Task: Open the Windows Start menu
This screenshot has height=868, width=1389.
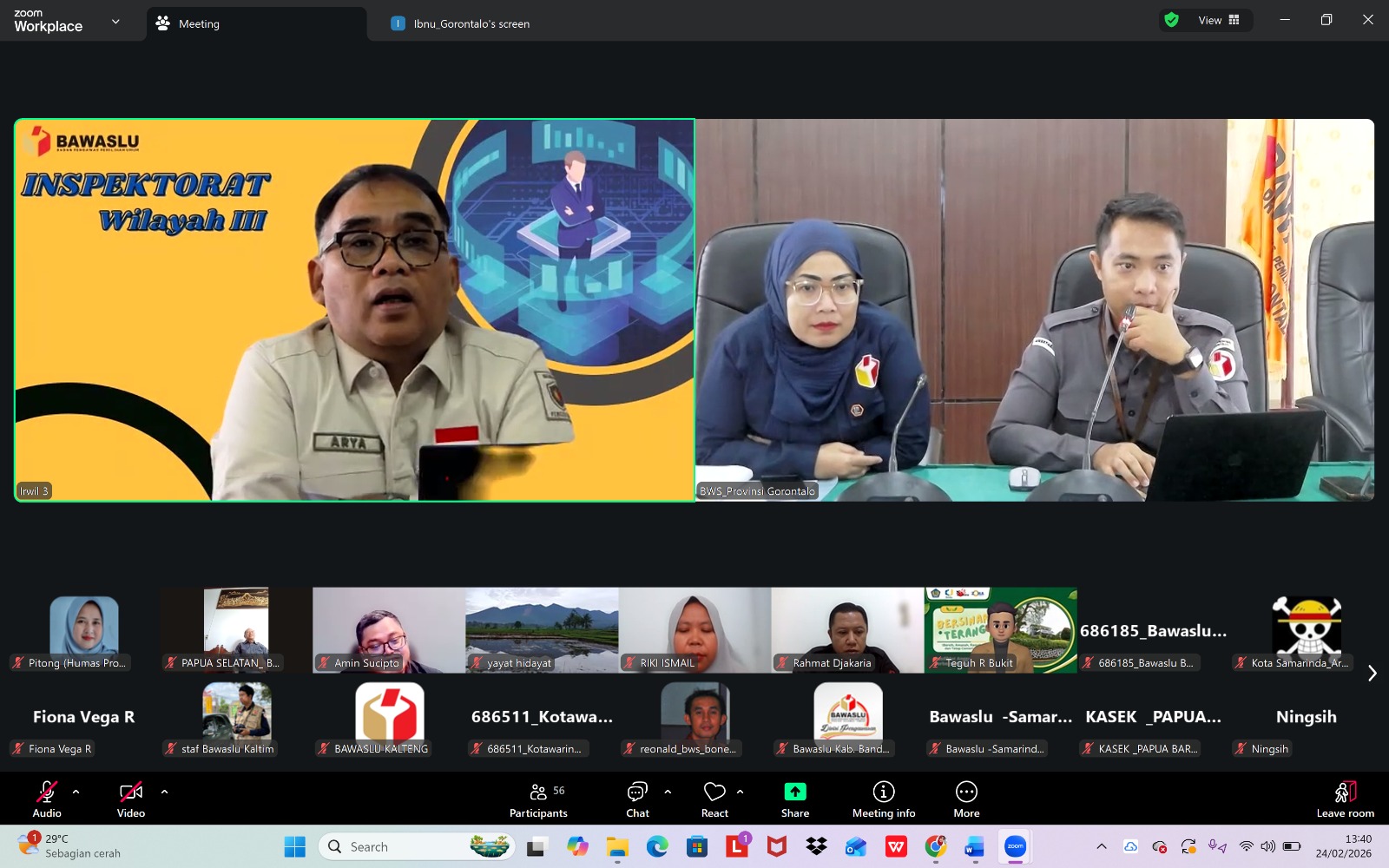Action: pos(295,846)
